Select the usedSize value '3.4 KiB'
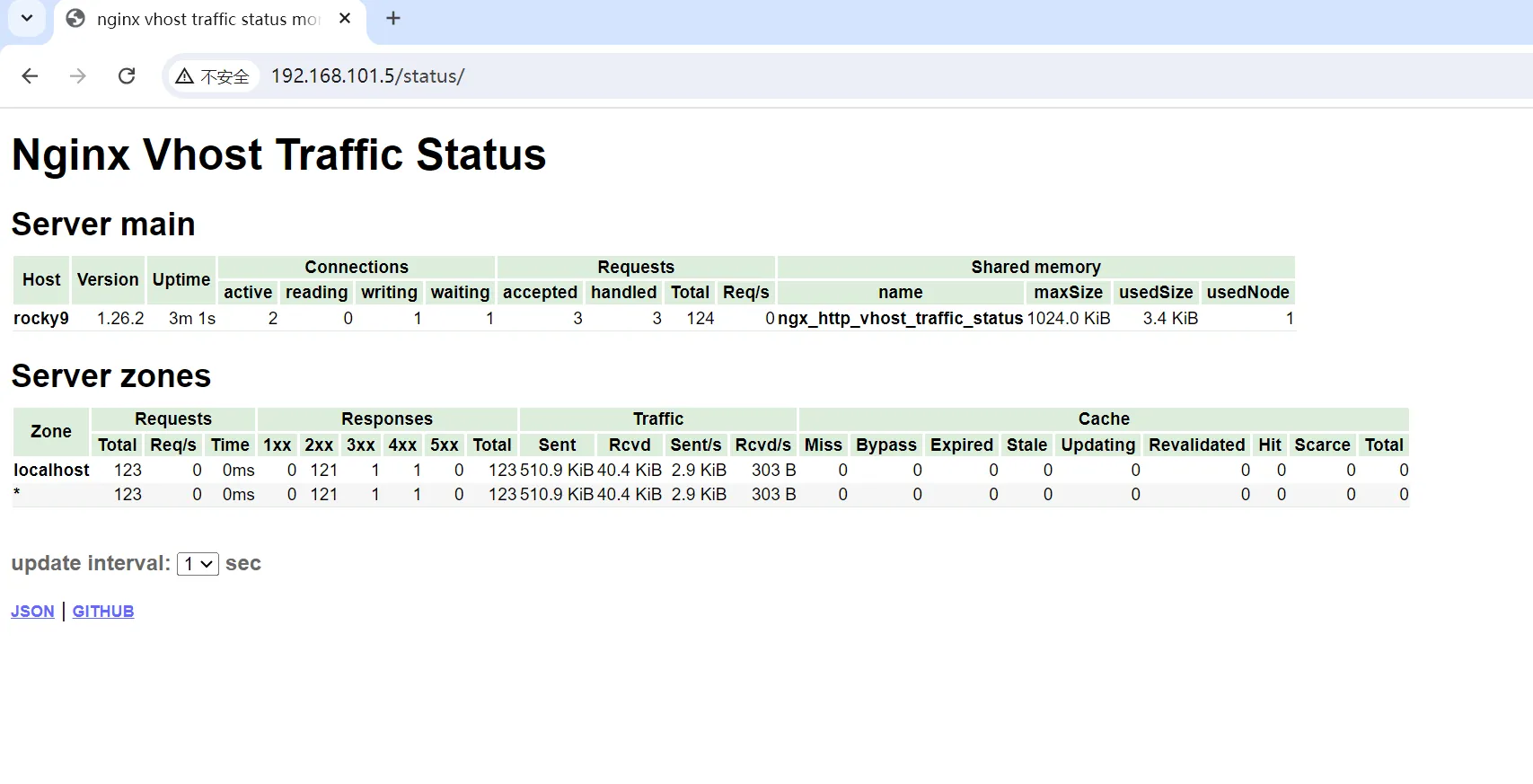 tap(1170, 319)
